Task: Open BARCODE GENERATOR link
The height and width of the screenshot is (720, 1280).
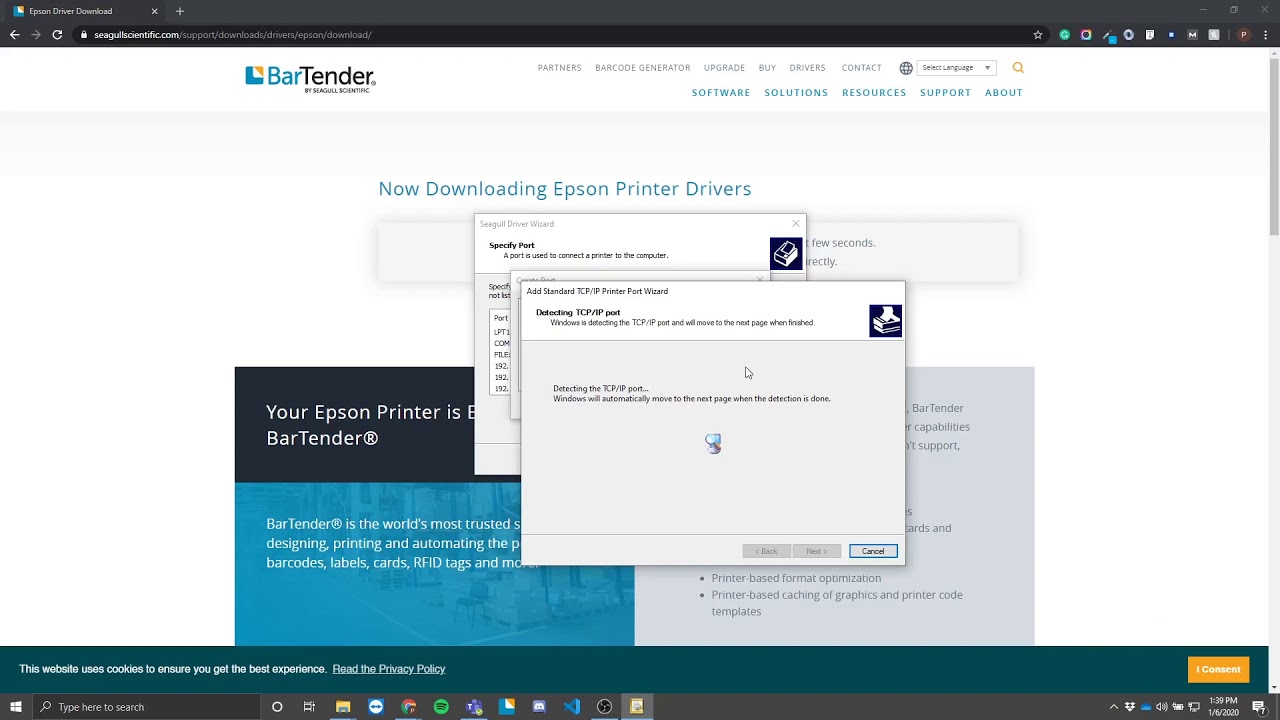Action: coord(643,68)
